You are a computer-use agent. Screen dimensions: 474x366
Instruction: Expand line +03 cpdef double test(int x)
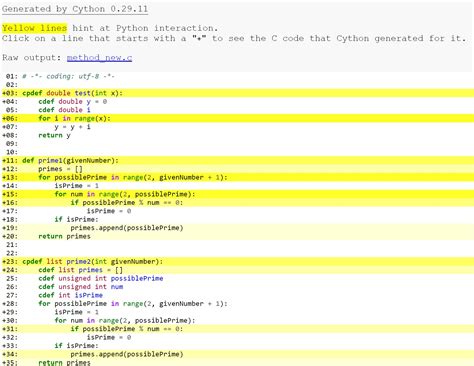(237, 93)
